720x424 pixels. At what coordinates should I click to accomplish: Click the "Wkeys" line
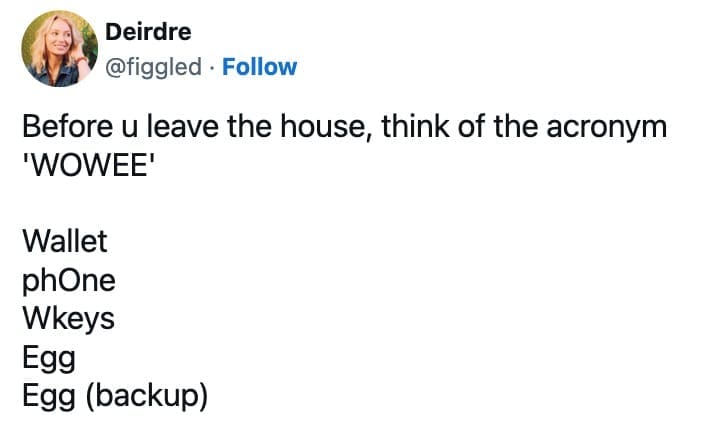pyautogui.click(x=68, y=319)
